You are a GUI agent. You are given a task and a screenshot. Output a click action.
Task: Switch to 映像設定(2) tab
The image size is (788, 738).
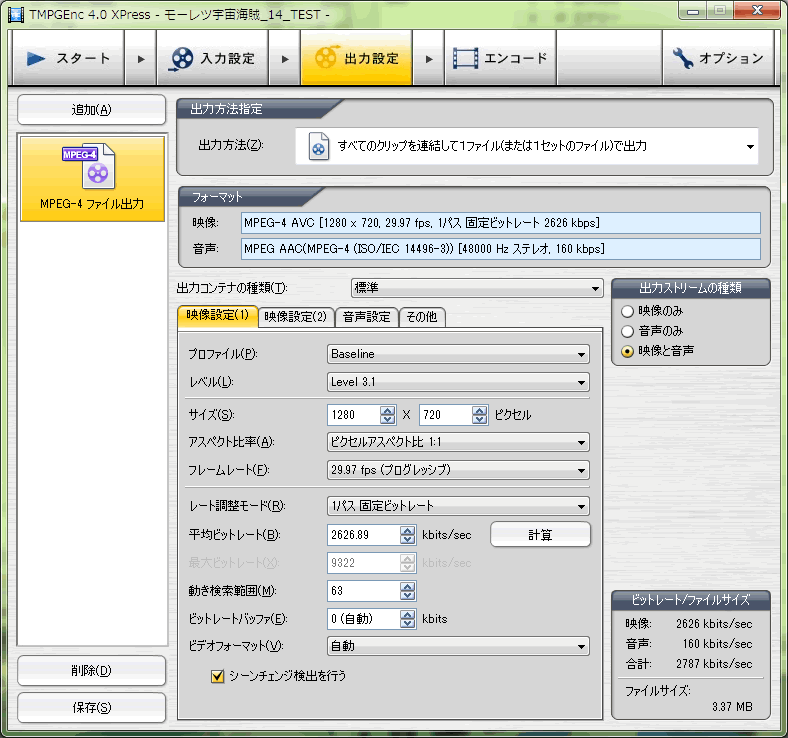[x=296, y=317]
